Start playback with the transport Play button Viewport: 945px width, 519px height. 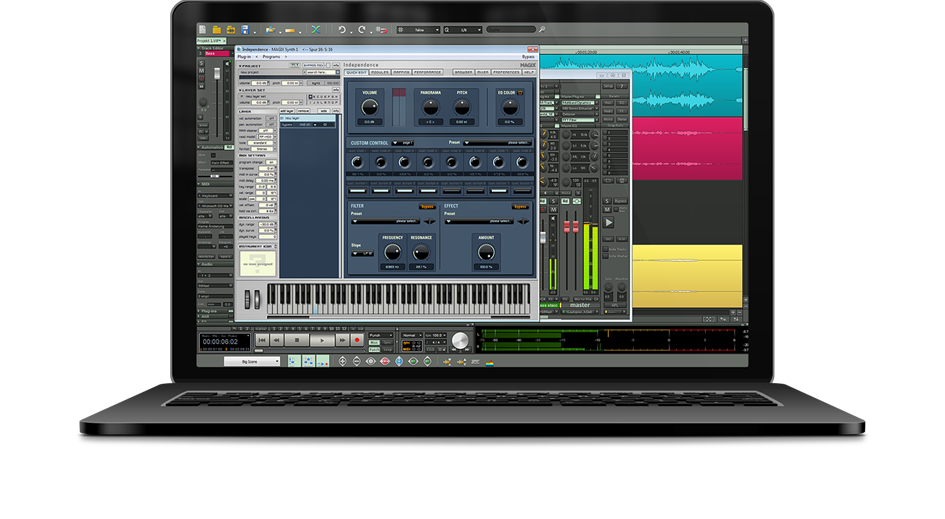click(x=322, y=341)
